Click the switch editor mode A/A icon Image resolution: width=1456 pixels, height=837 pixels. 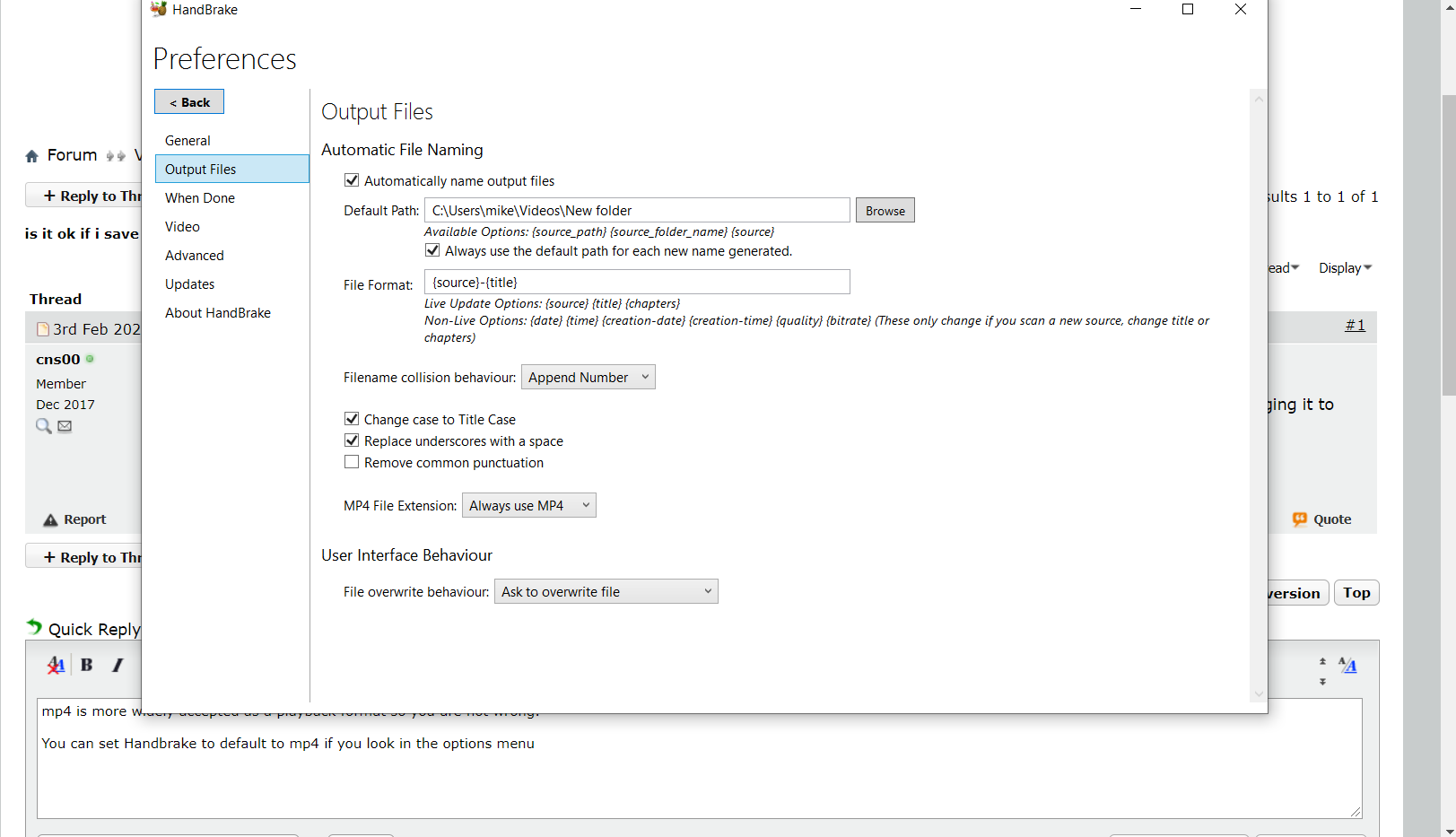[x=1347, y=665]
